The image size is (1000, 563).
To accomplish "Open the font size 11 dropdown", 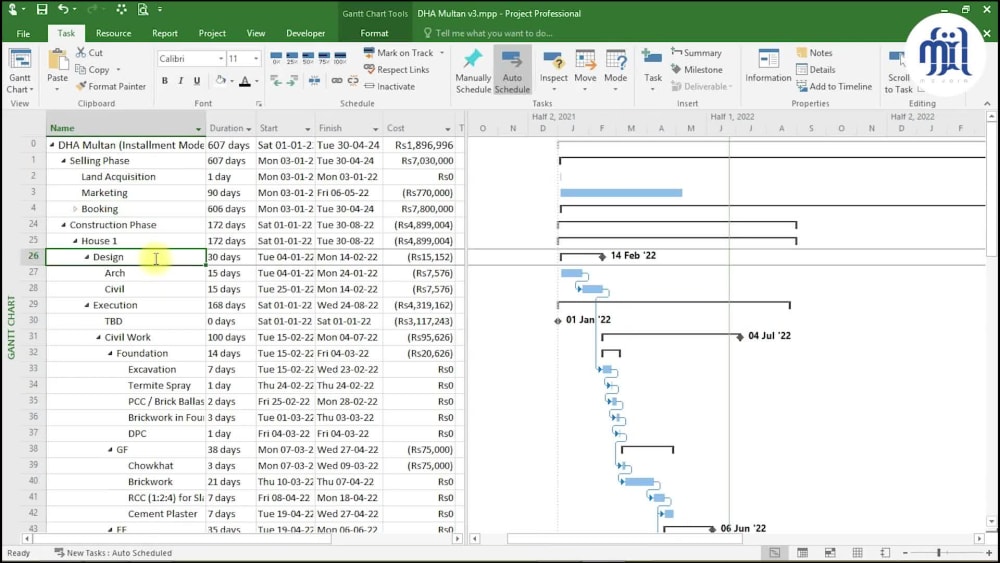I will point(256,59).
